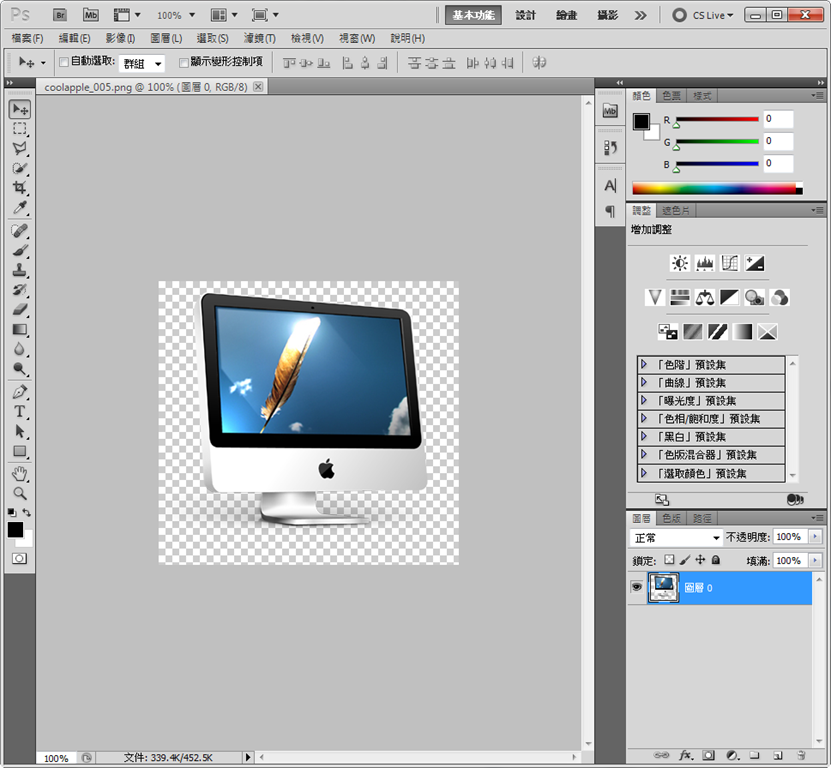The width and height of the screenshot is (831, 768).
Task: Add a Vibrance adjustment
Action: click(x=655, y=297)
